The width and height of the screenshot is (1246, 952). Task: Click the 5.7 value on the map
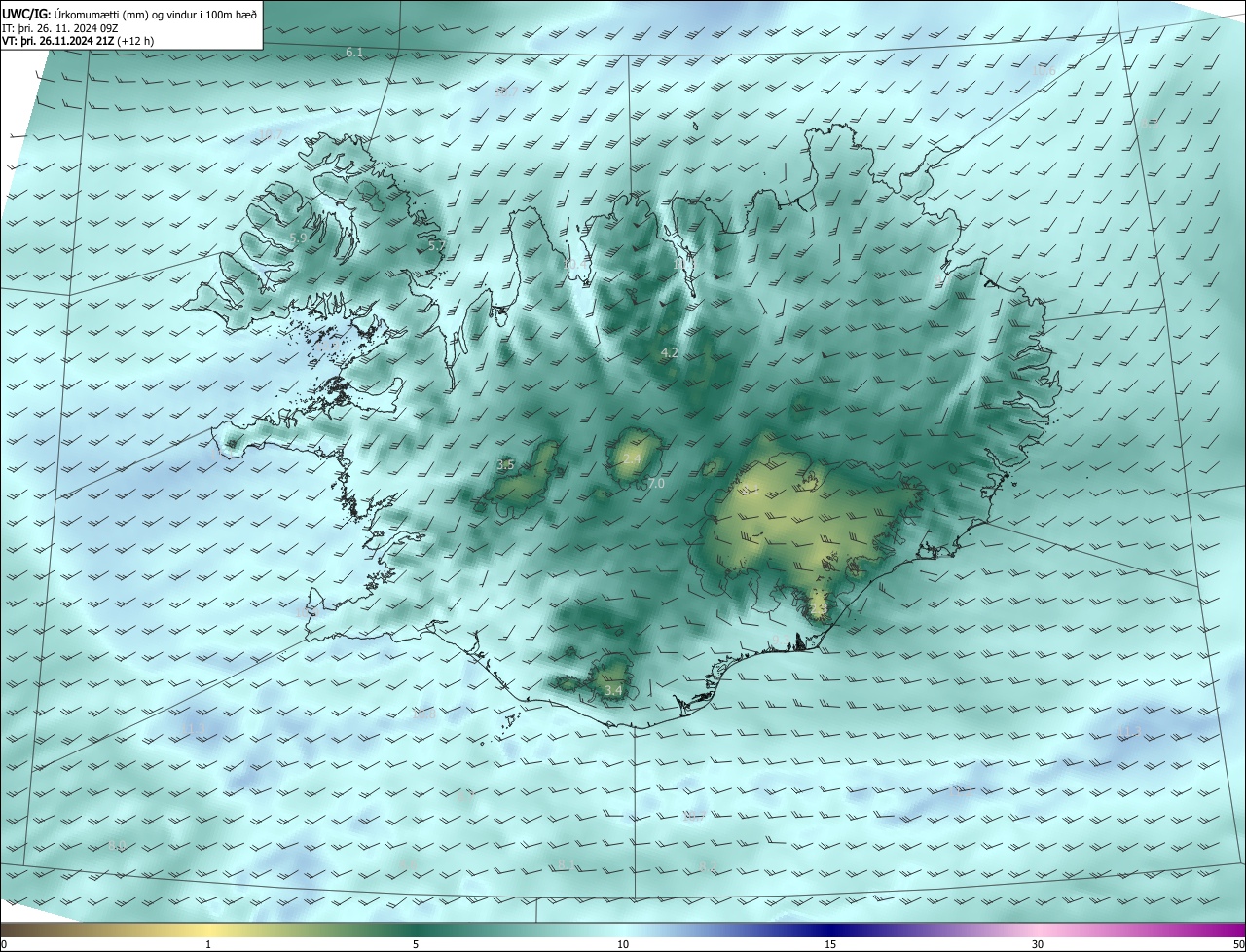[436, 246]
